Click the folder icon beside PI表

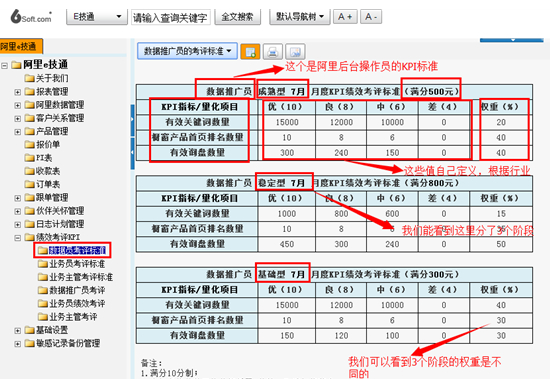coord(29,158)
